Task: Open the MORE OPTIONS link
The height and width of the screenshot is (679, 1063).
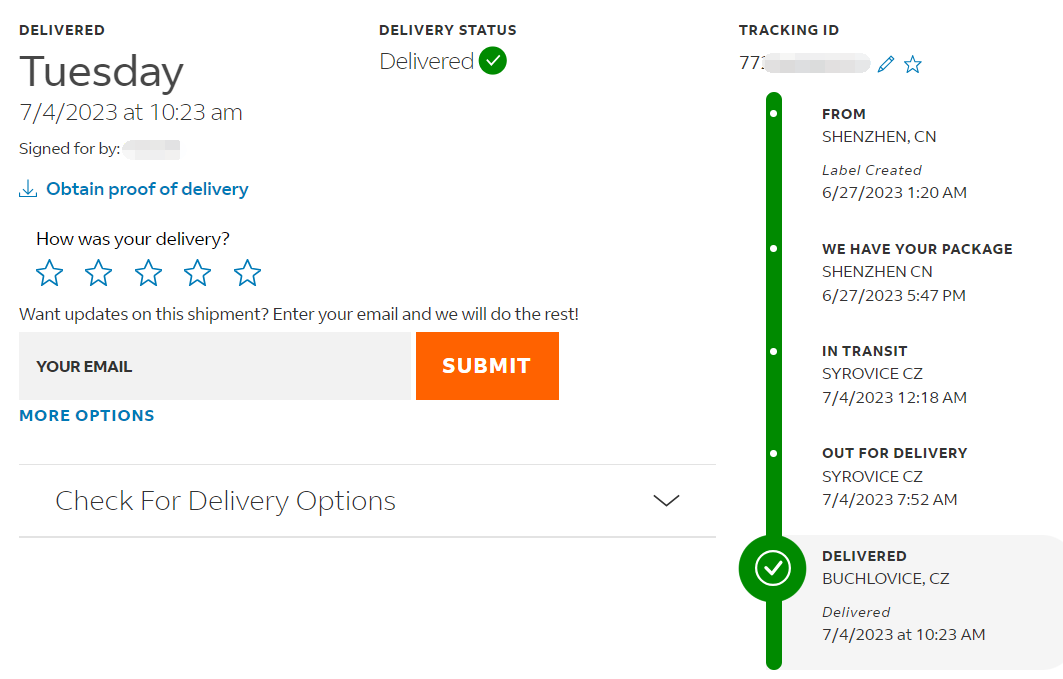Action: click(87, 415)
